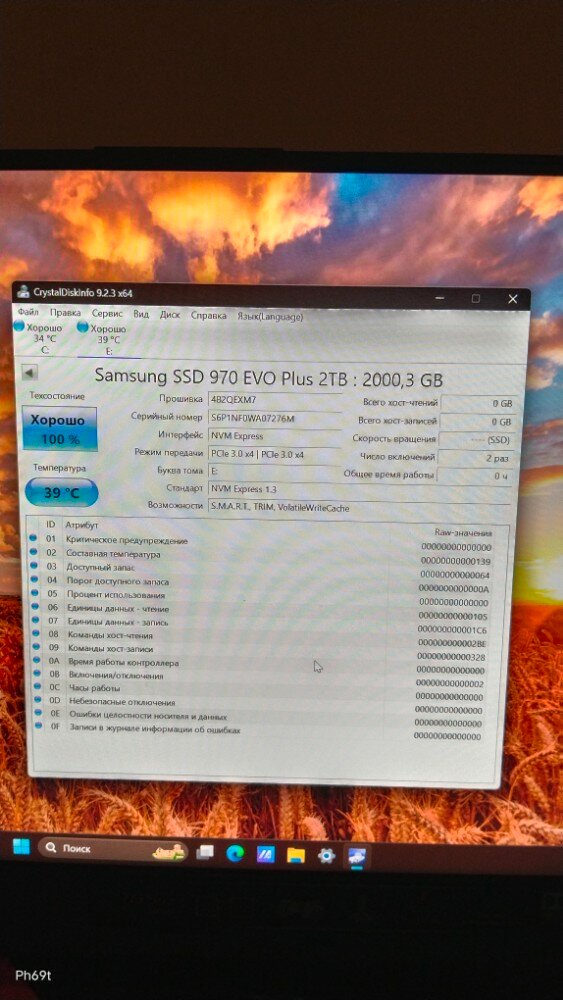Click the serial number field S6P1NF0WA07276M

tap(274, 418)
